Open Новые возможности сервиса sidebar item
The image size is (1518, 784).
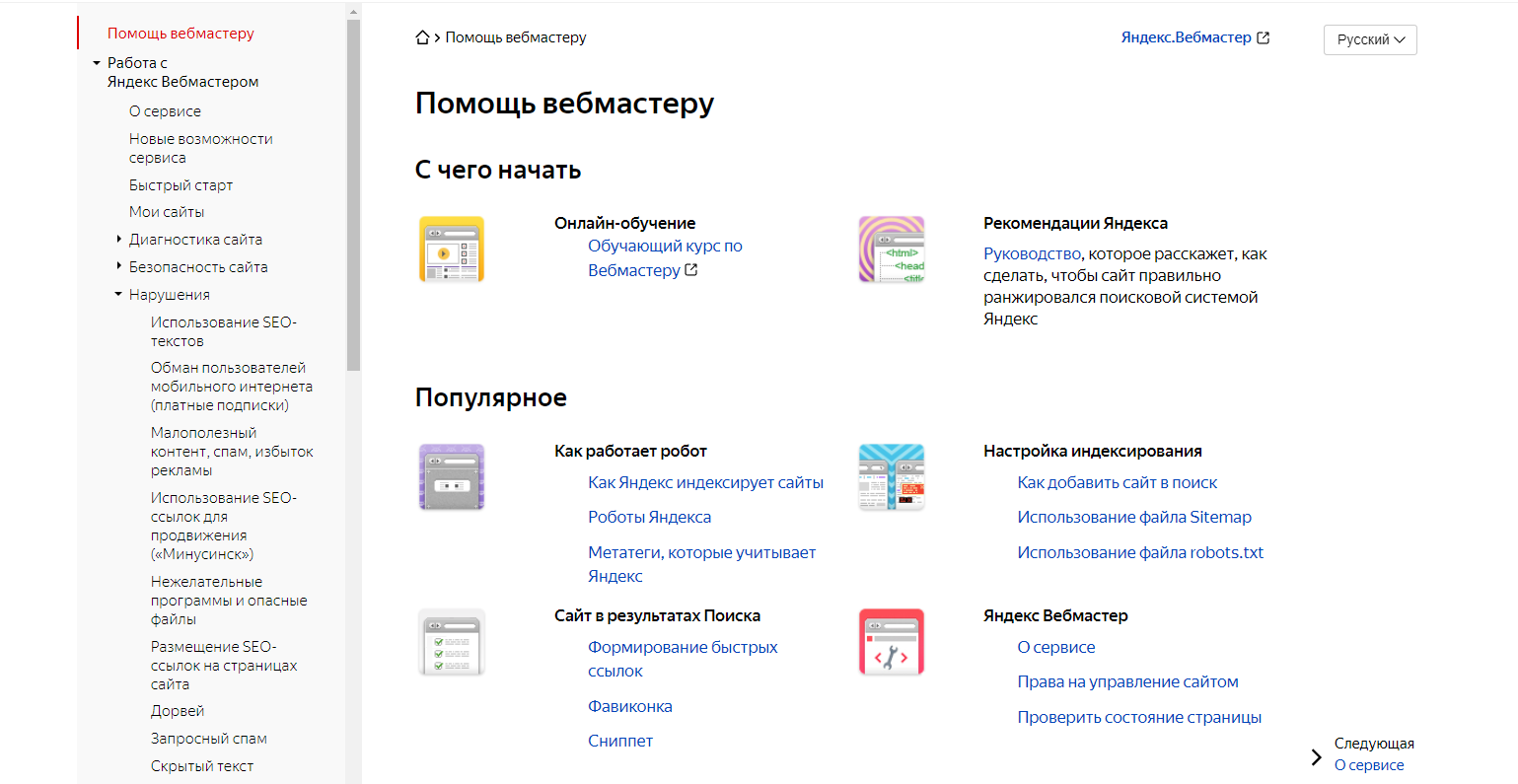(x=201, y=148)
